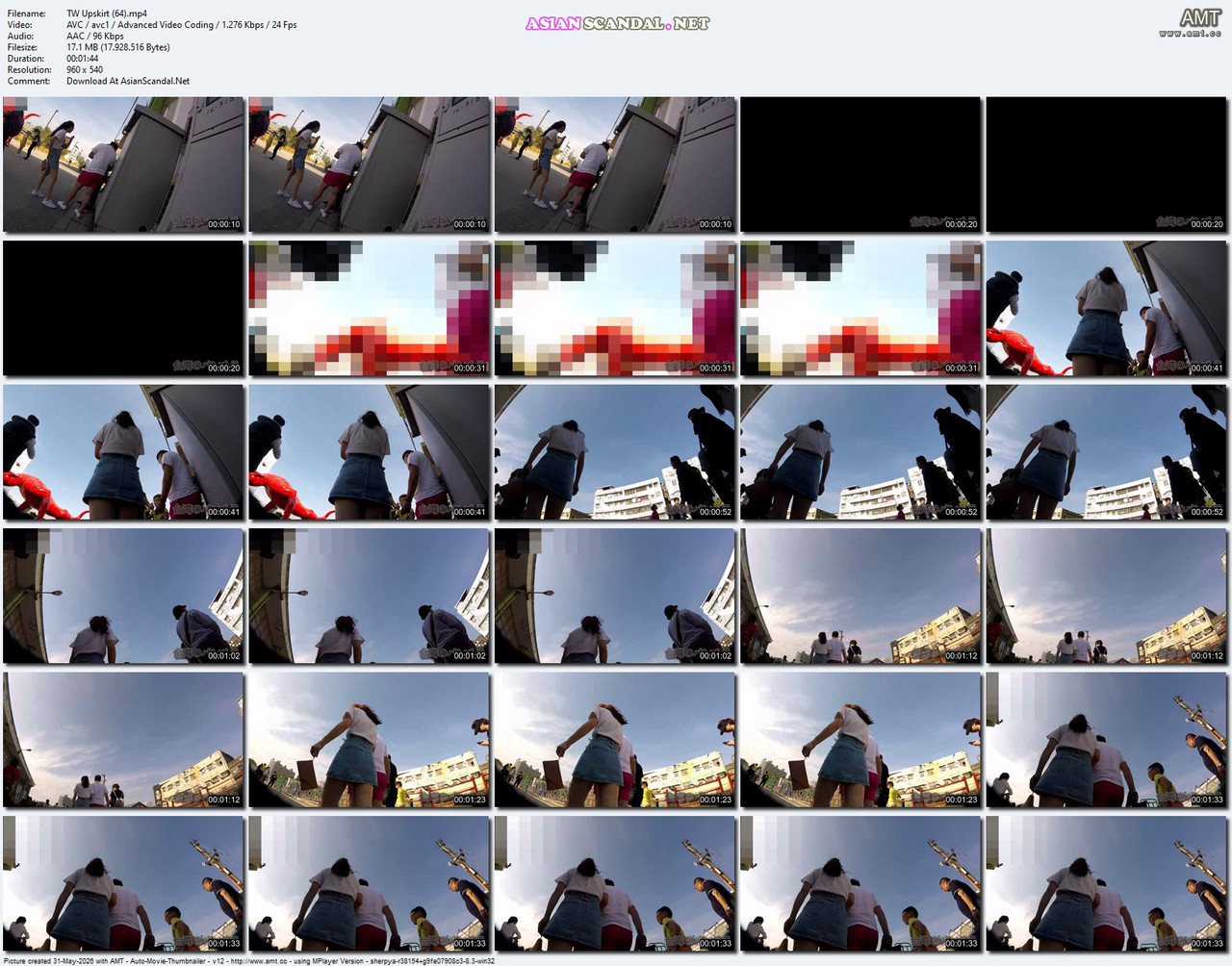
Task: Select the comment text 'Download At AsianScandal.Net'
Action: pyautogui.click(x=128, y=81)
